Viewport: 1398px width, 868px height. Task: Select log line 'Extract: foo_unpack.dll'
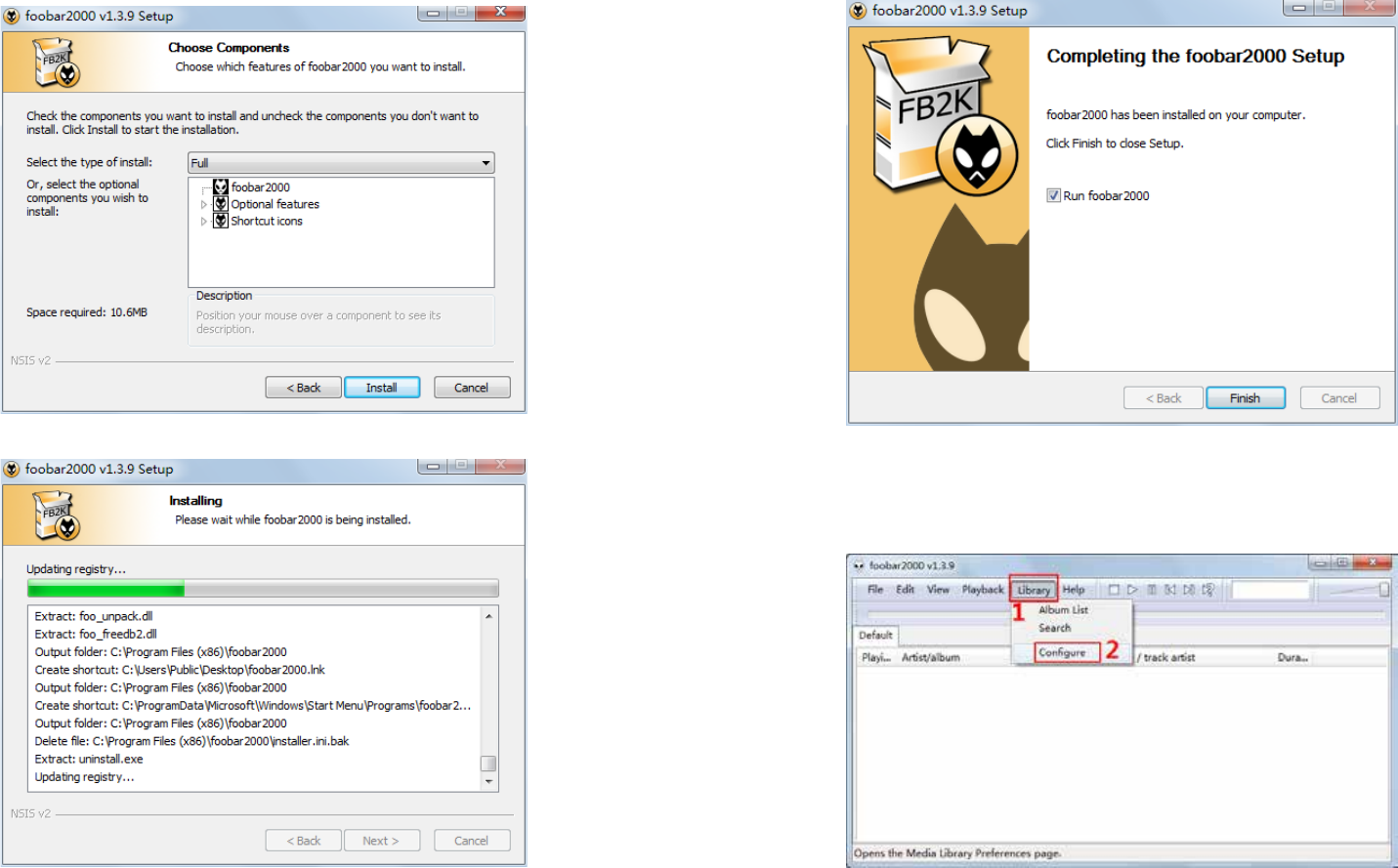point(94,616)
